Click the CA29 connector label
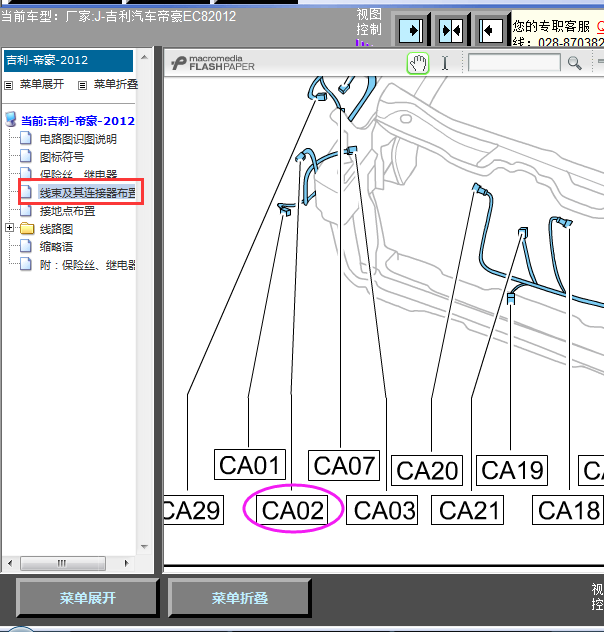The width and height of the screenshot is (604, 632). (x=193, y=510)
